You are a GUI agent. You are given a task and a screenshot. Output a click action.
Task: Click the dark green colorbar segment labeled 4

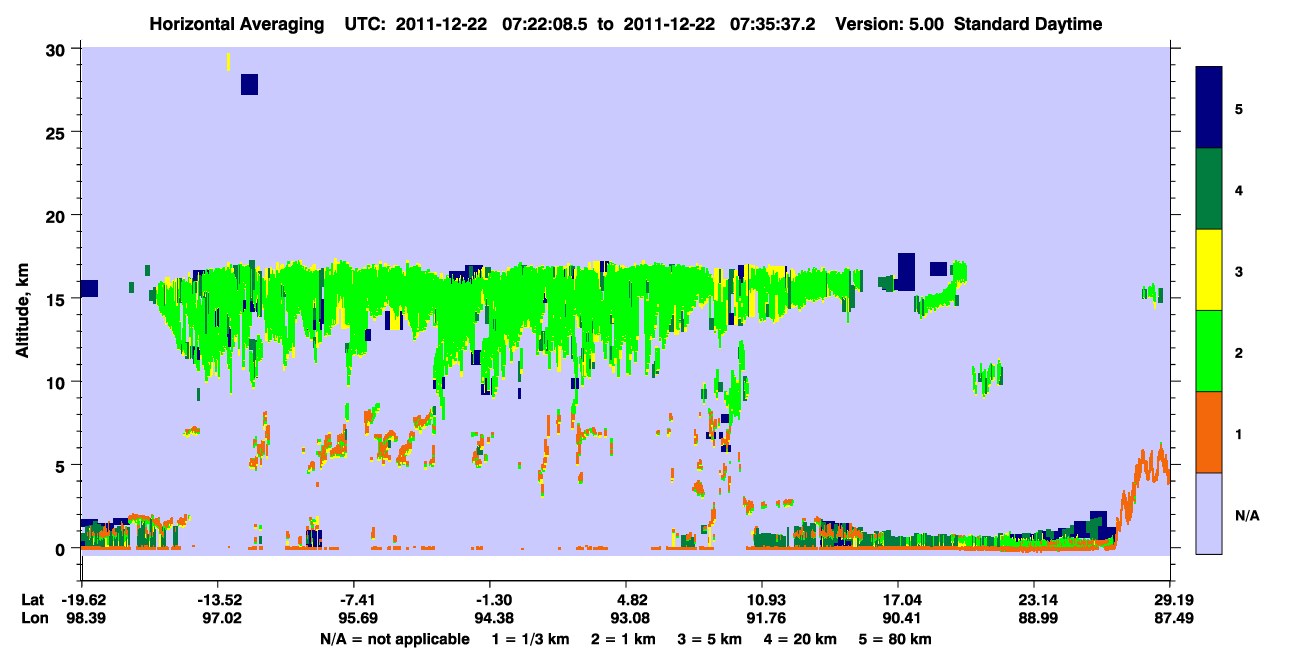pos(1209,189)
